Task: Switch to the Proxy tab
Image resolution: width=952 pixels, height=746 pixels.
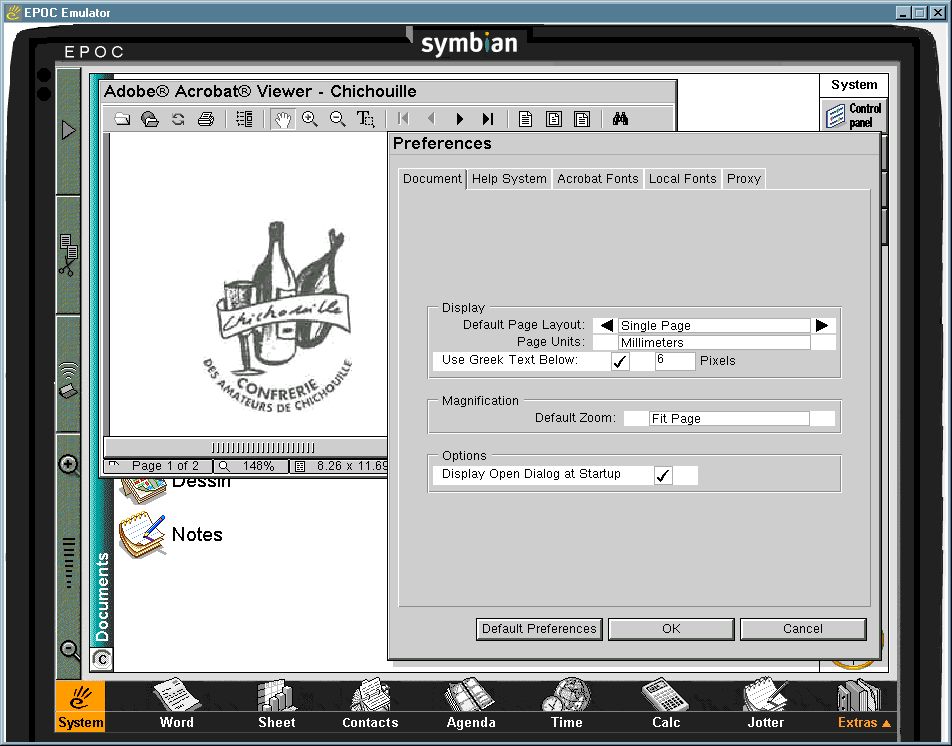Action: pos(744,178)
